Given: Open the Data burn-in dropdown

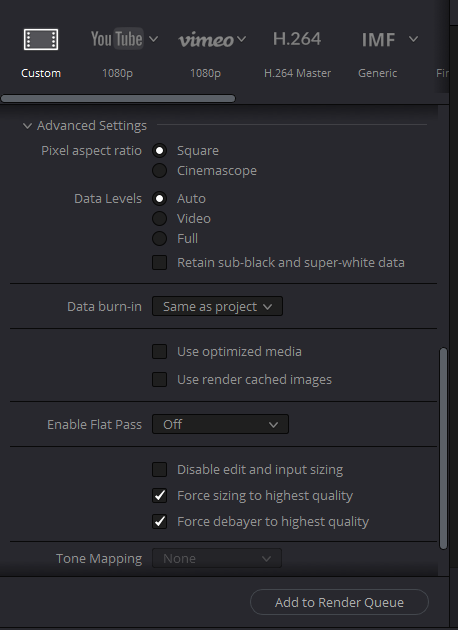Looking at the screenshot, I should coord(217,306).
